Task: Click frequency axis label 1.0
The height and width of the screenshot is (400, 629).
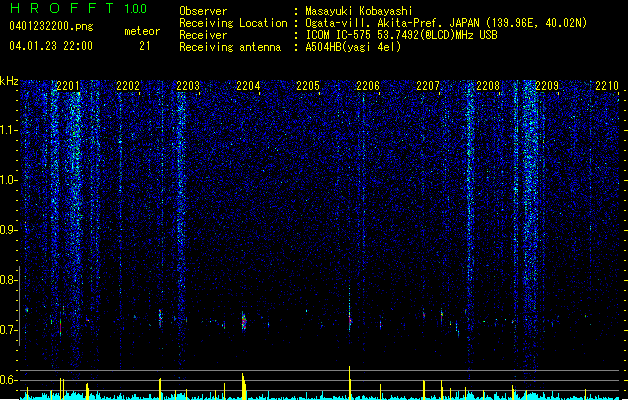Action: click(8, 180)
